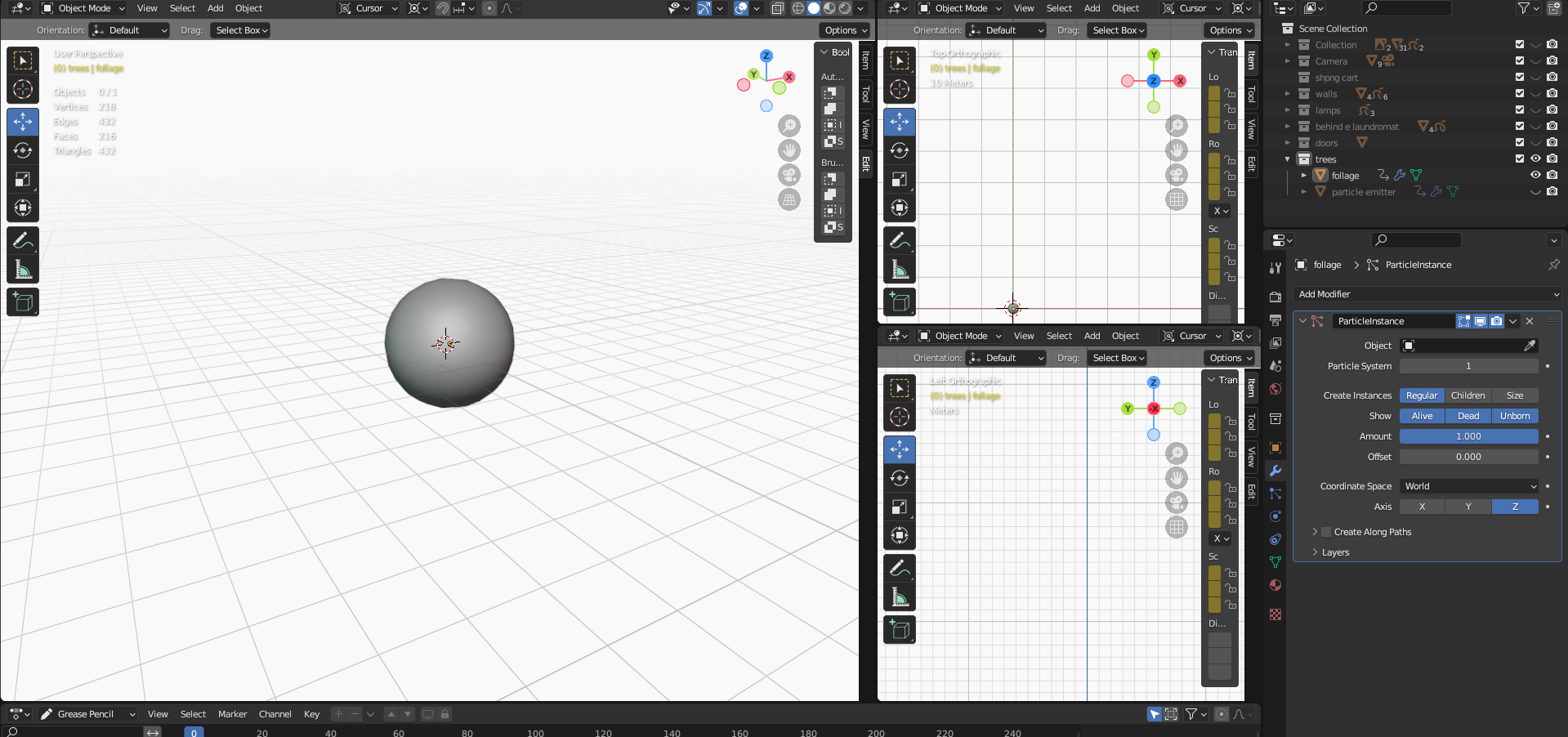Select the Move tool in main viewport
Screen dimensions: 1568x737
point(23,122)
